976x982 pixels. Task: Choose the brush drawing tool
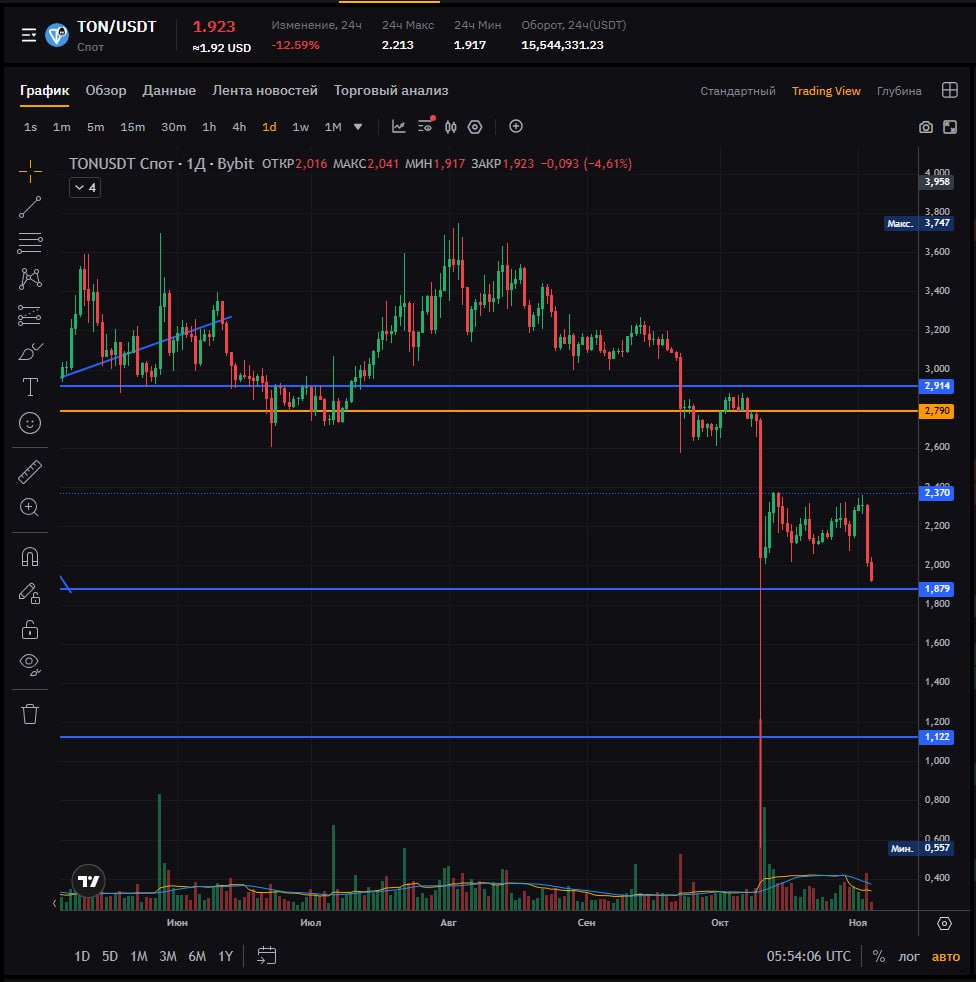click(x=30, y=351)
